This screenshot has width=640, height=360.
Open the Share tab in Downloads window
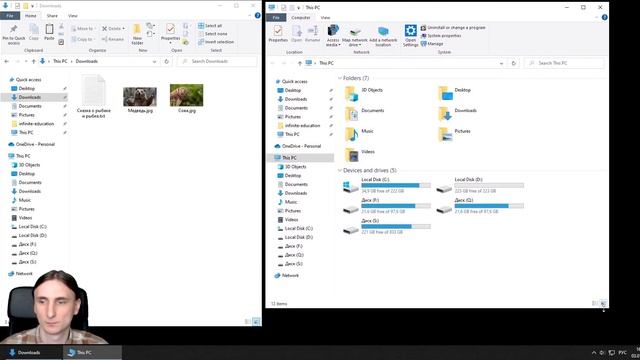(x=52, y=16)
